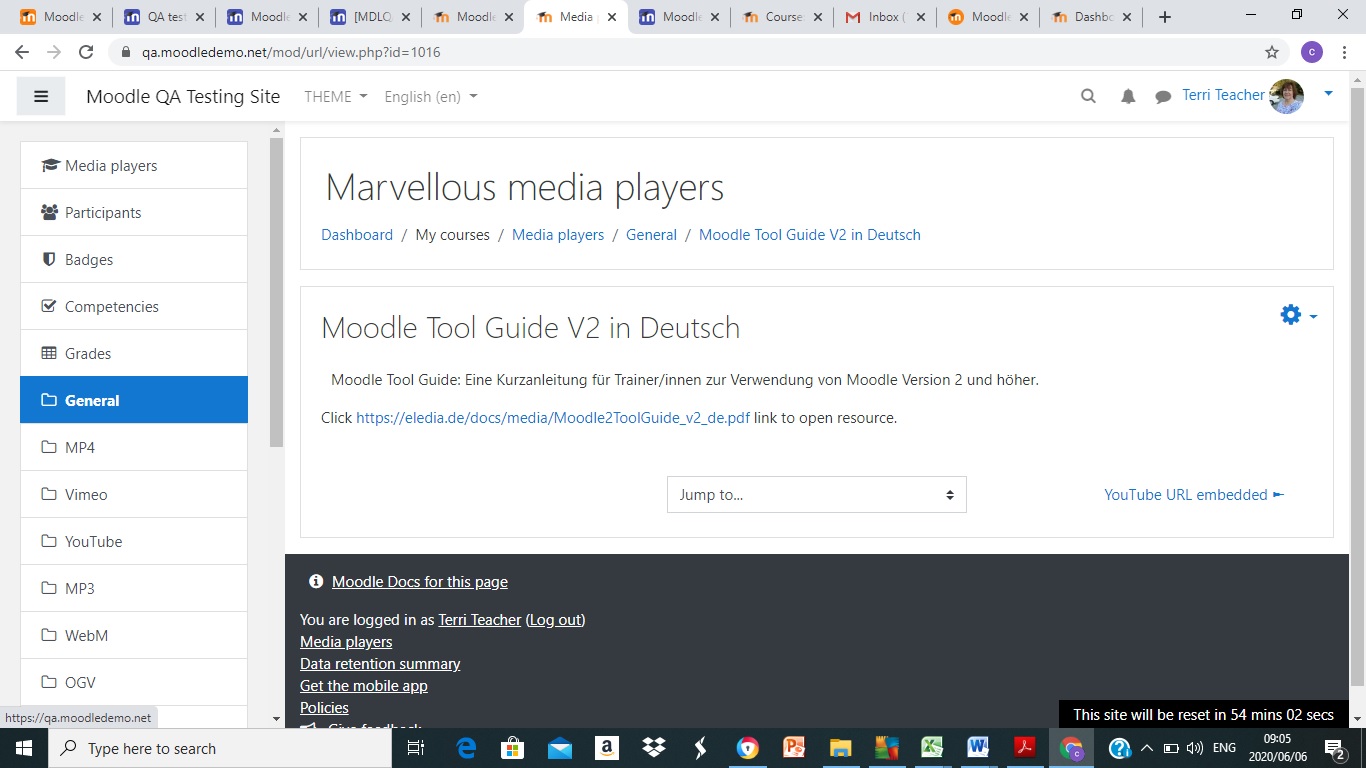The height and width of the screenshot is (768, 1366).
Task: Open Excel from the taskbar
Action: pyautogui.click(x=932, y=748)
